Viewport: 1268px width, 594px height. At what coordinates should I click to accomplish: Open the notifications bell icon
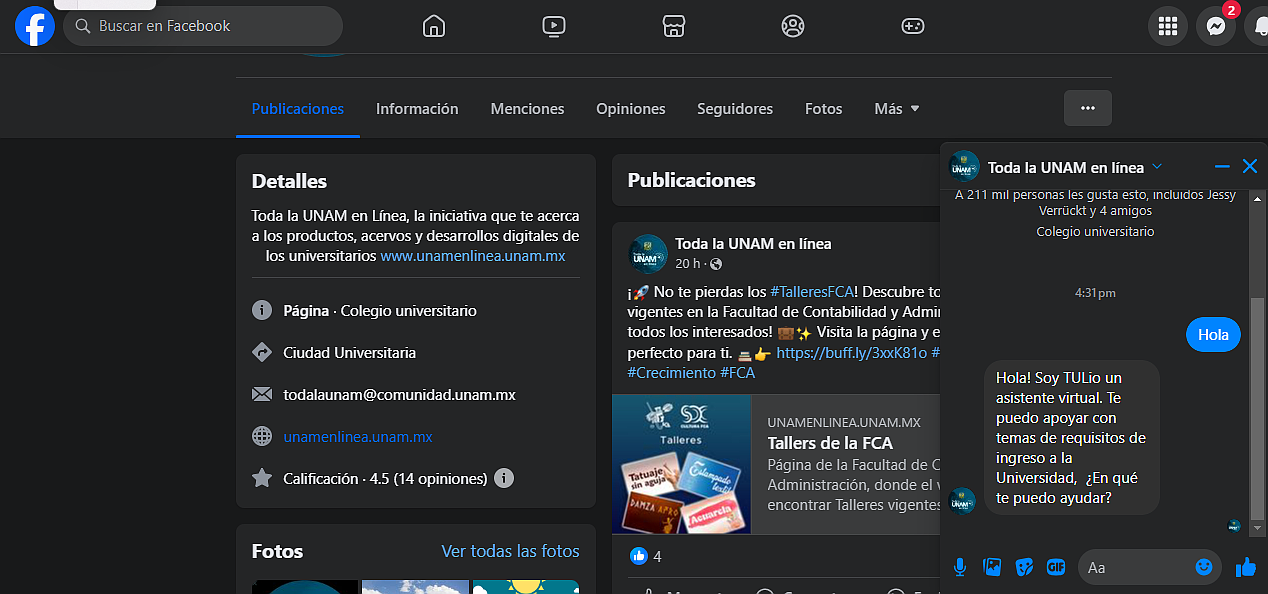click(x=1258, y=27)
